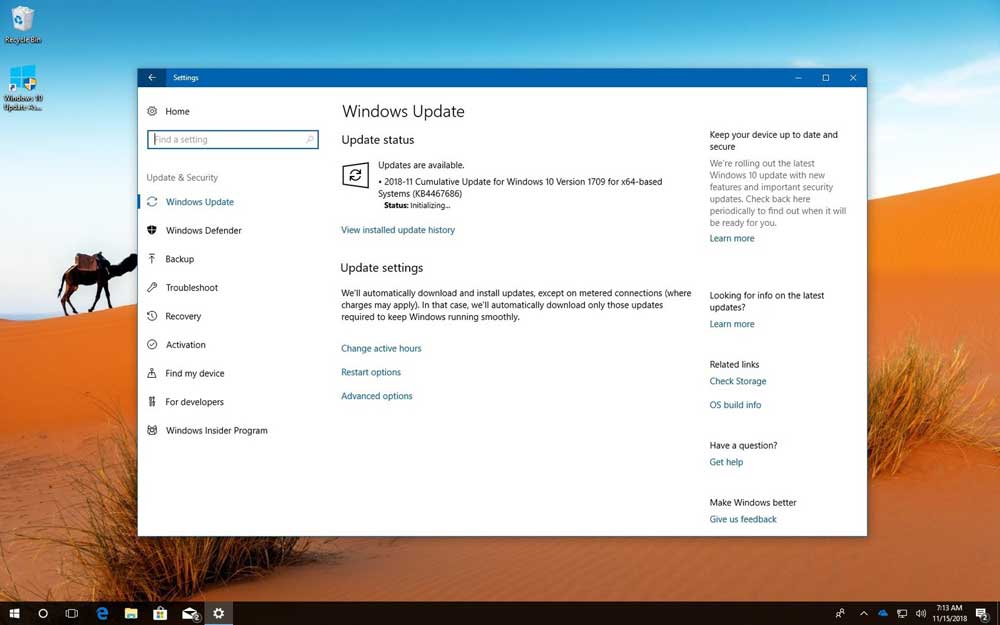1000x625 pixels.
Task: Open Mail app from taskbar
Action: 190,614
